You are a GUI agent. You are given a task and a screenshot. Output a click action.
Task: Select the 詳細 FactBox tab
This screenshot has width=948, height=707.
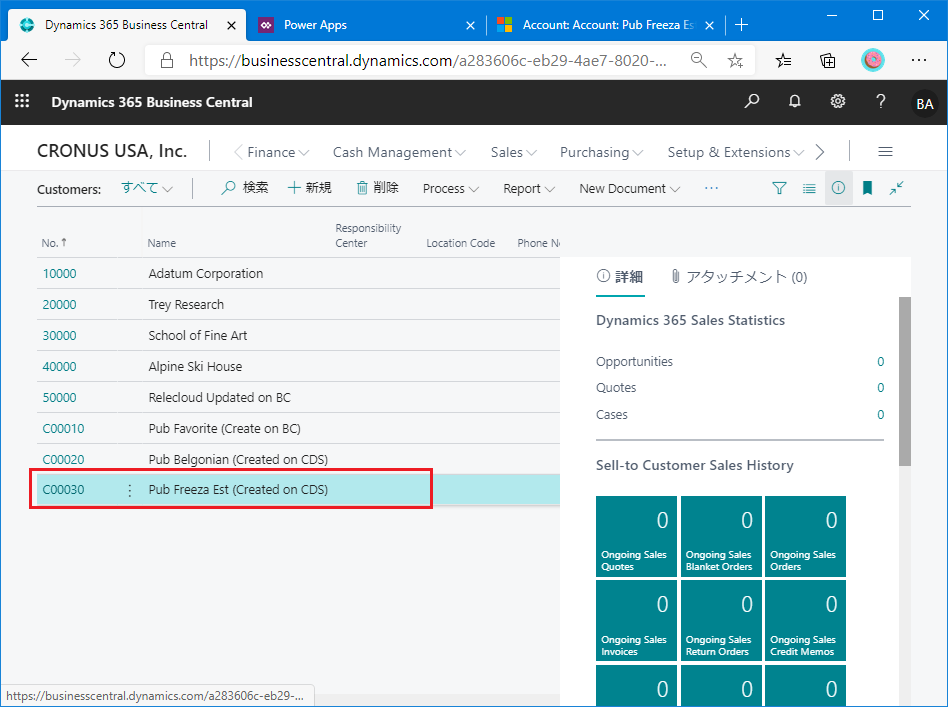620,277
